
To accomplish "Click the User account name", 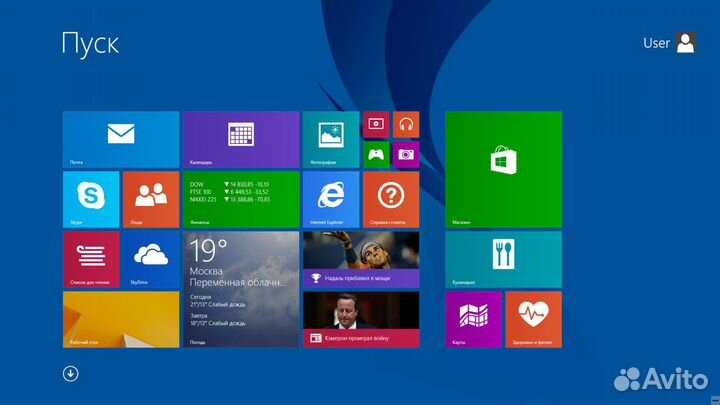I will click(x=656, y=43).
